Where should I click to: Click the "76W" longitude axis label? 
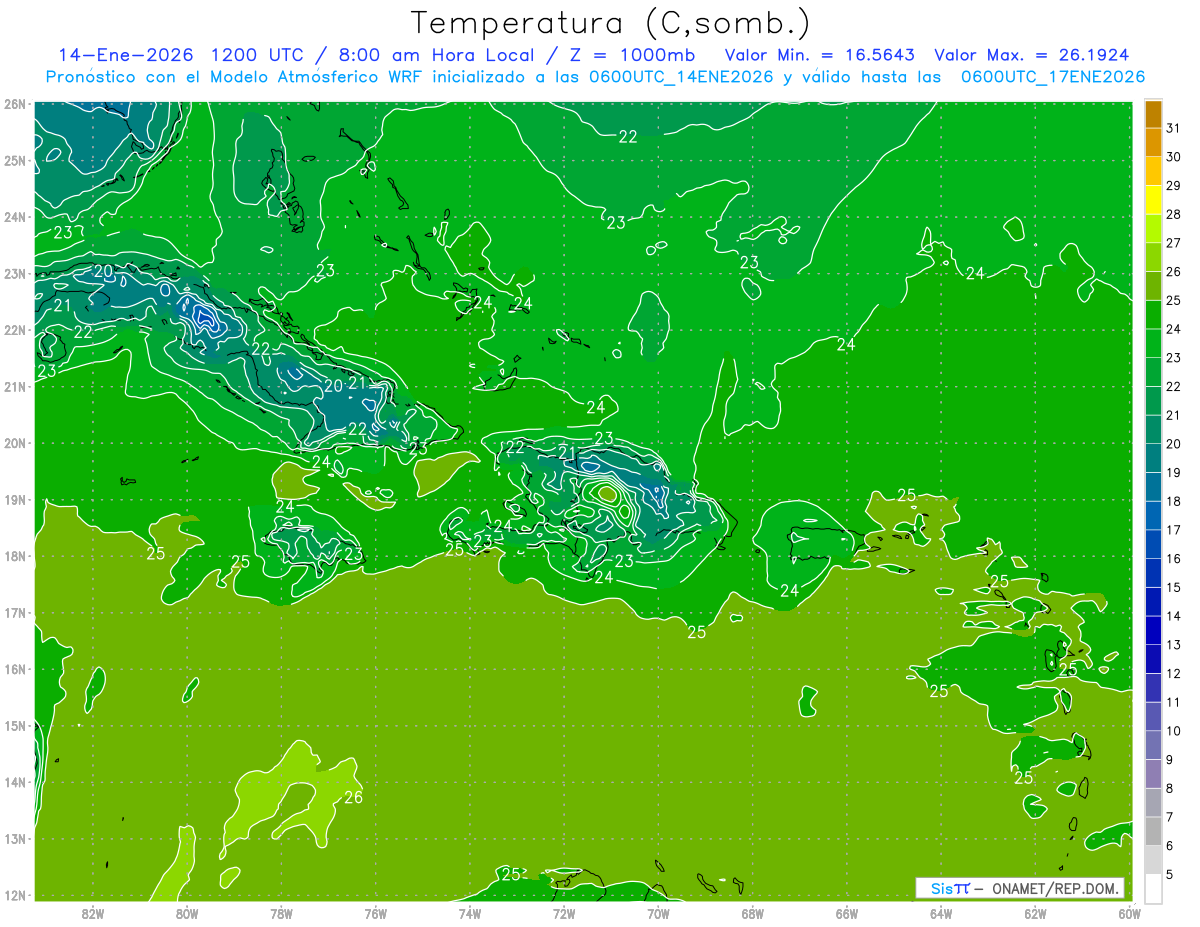pyautogui.click(x=375, y=914)
